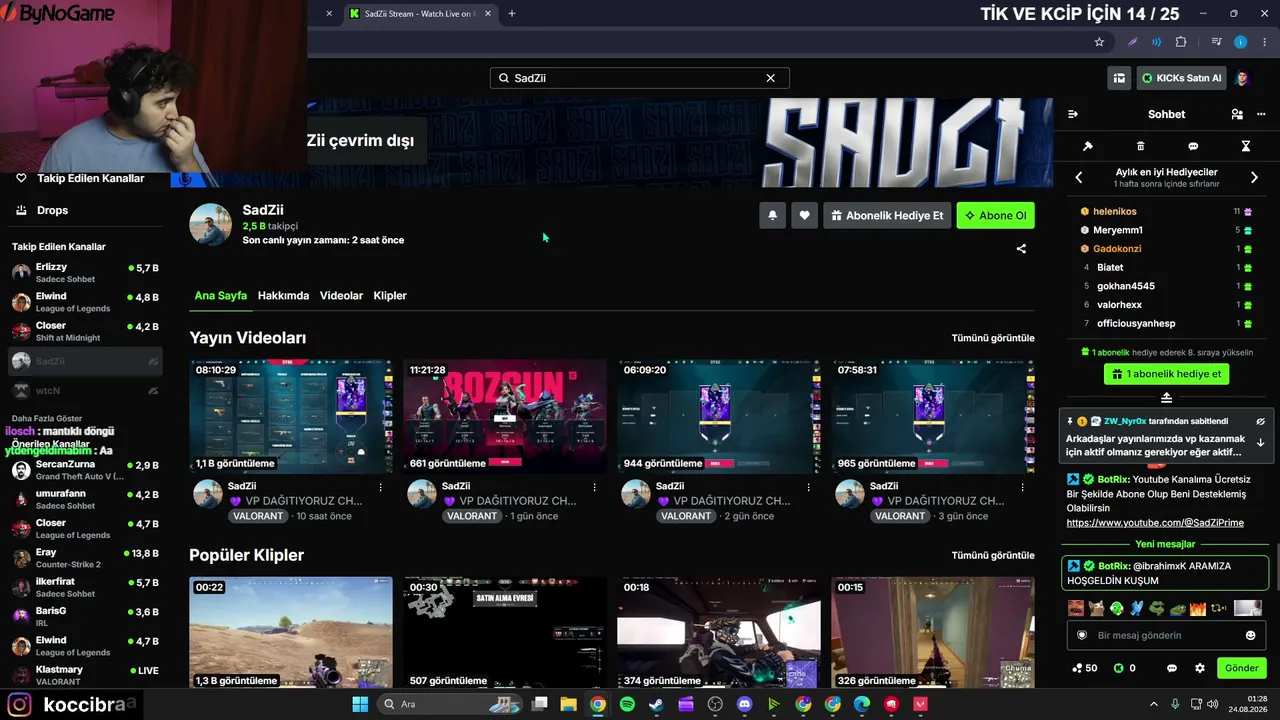Open channel points balance showing 50
The image size is (1280, 720).
pyautogui.click(x=1084, y=668)
